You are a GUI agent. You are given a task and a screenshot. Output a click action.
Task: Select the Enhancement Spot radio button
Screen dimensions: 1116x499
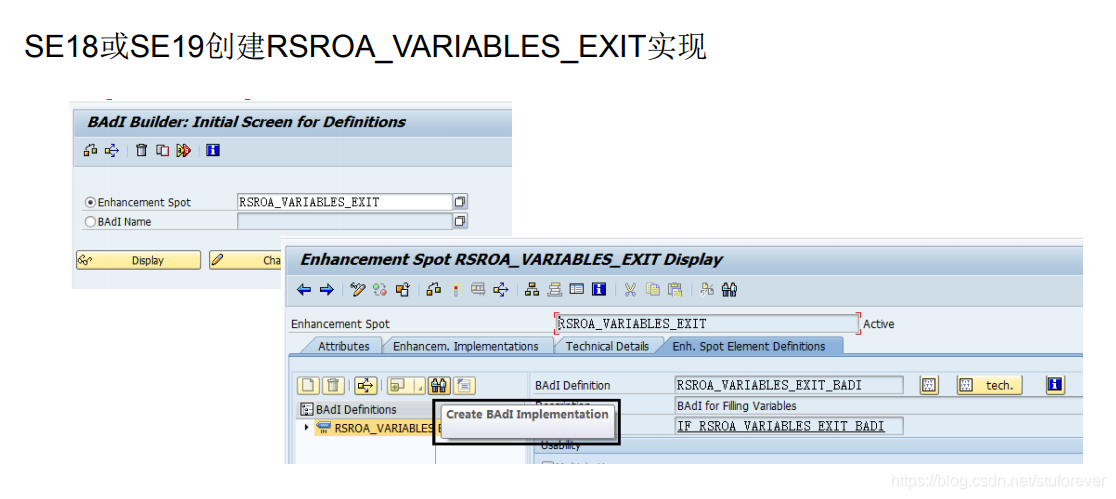click(x=90, y=202)
